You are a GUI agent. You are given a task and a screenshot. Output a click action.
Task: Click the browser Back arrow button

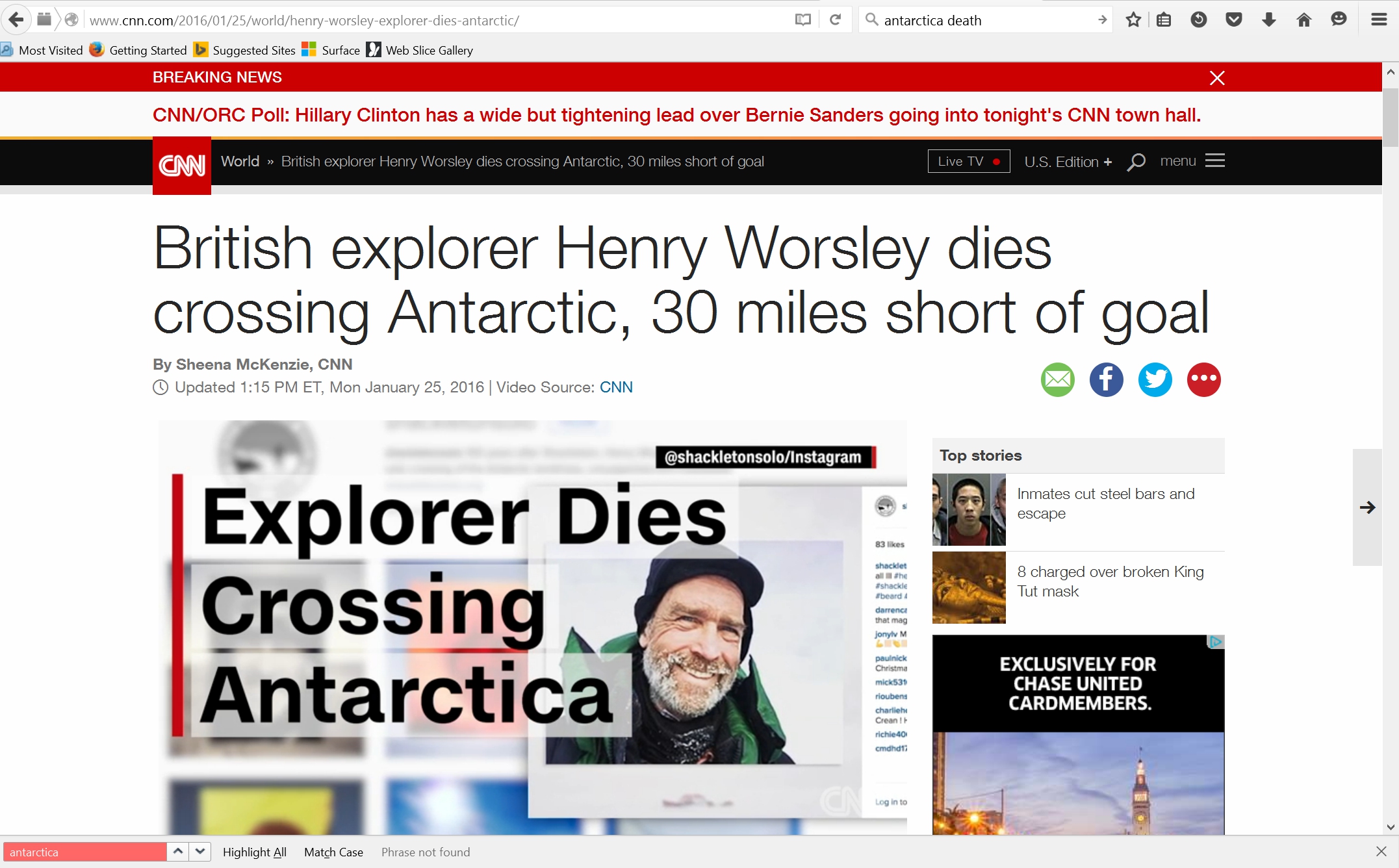[16, 20]
